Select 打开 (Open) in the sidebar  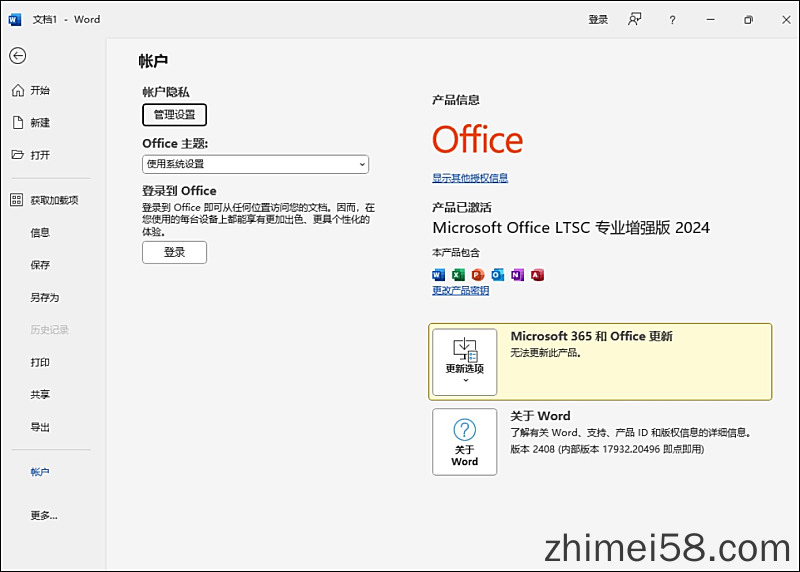pyautogui.click(x=39, y=155)
